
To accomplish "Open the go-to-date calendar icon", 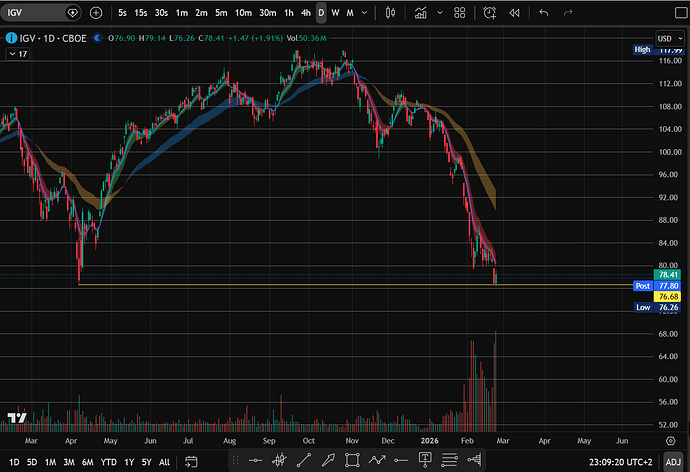I will click(x=192, y=462).
